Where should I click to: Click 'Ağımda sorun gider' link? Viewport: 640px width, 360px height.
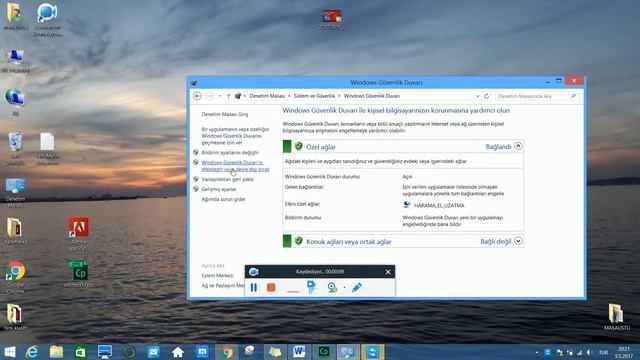click(x=223, y=200)
